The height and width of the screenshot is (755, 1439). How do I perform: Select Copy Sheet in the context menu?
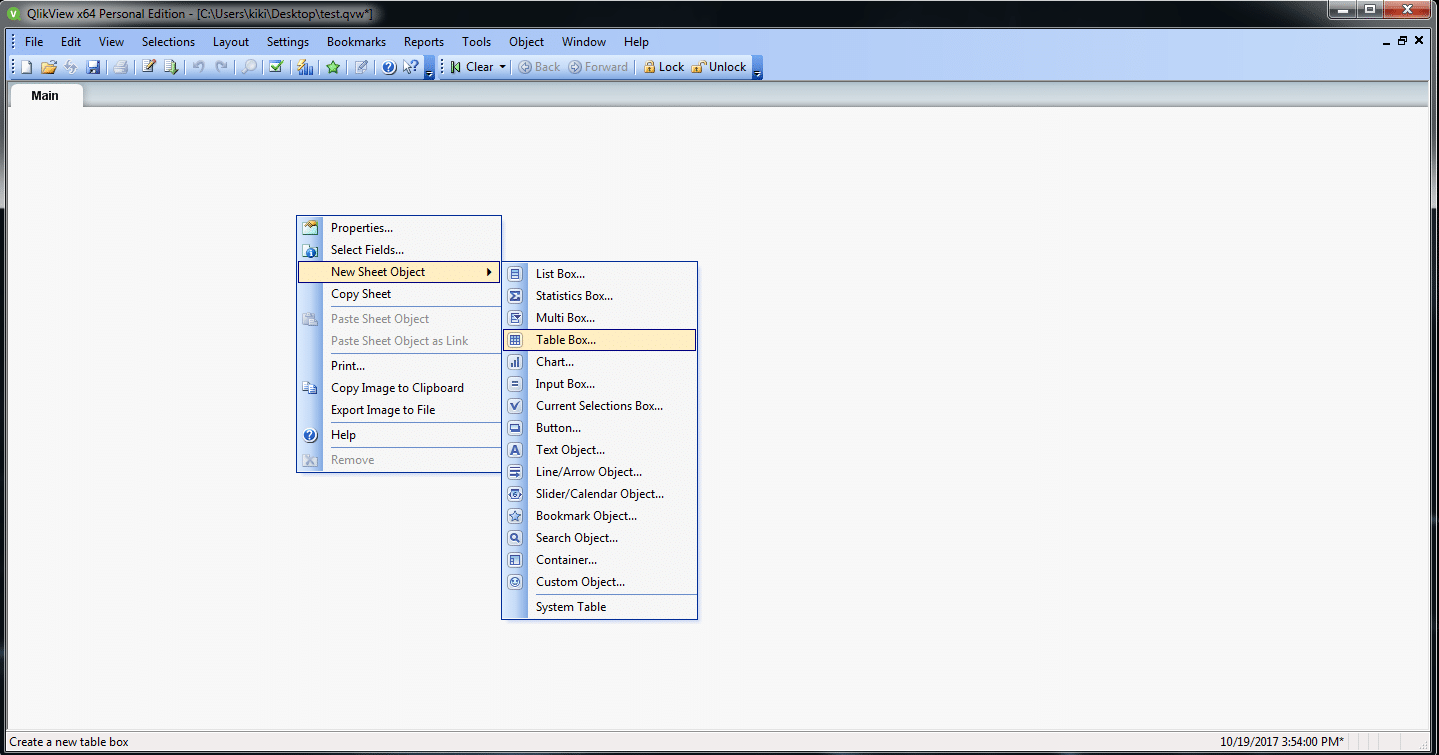pos(399,294)
